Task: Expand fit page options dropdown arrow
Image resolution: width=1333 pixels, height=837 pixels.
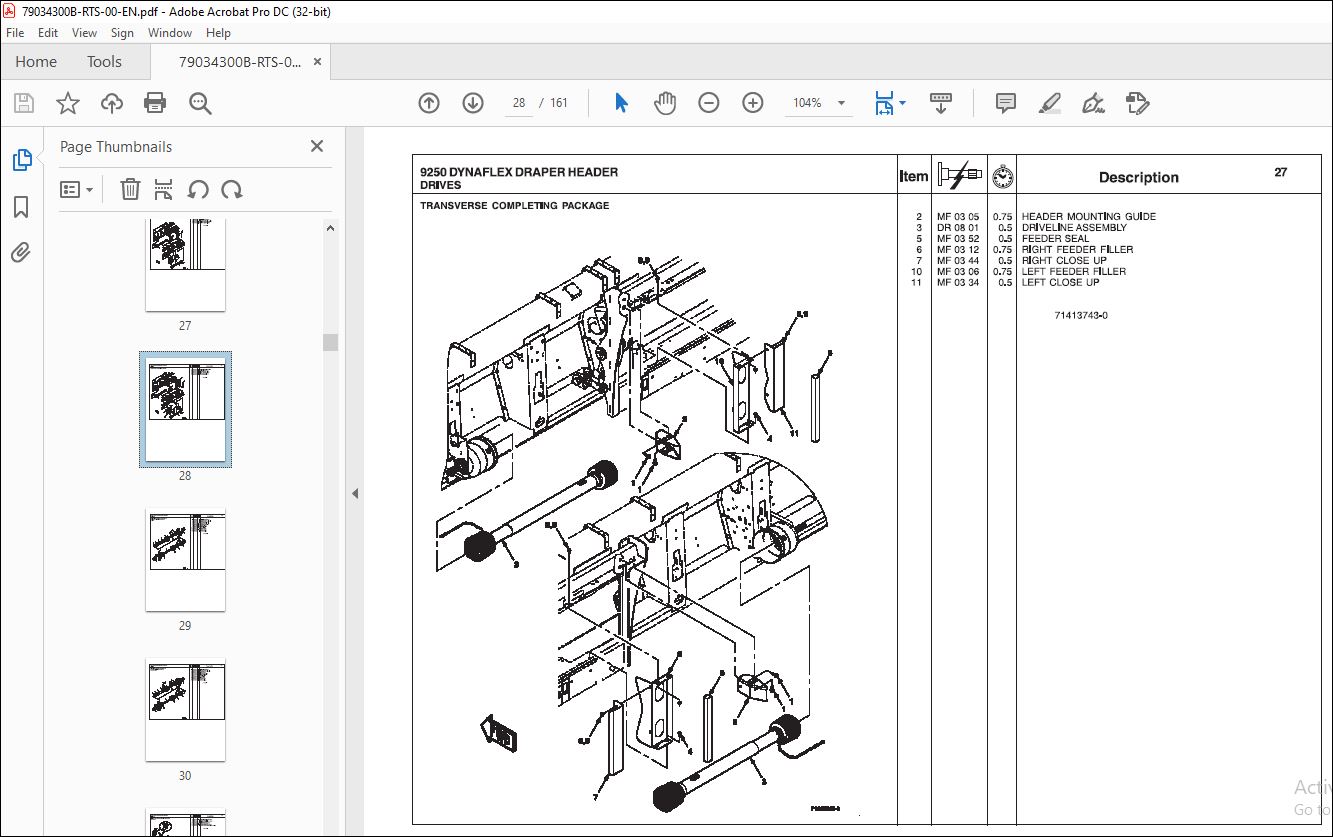Action: tap(903, 103)
